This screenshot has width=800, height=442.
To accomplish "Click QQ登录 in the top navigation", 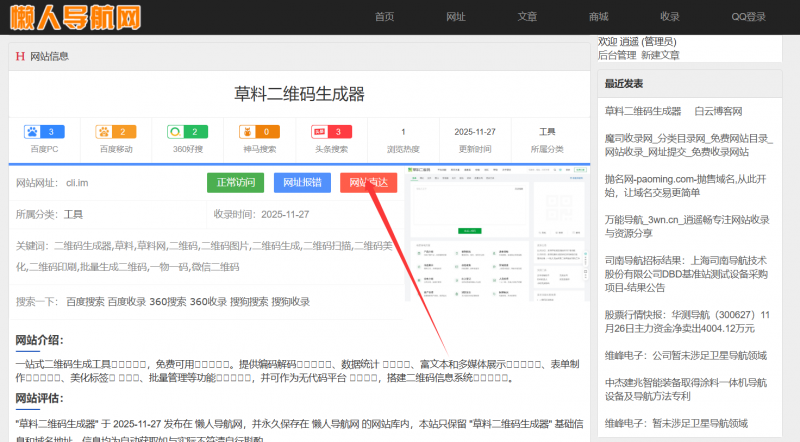I will pyautogui.click(x=748, y=17).
